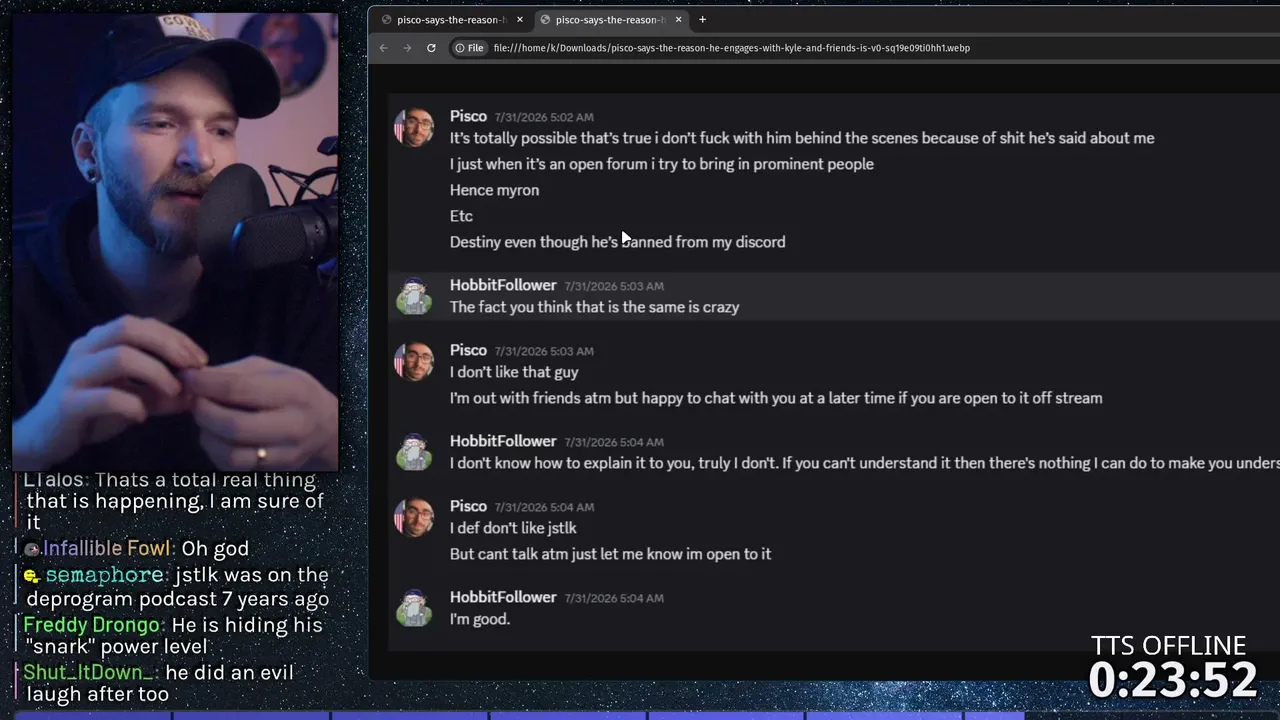Image resolution: width=1280 pixels, height=720 pixels.
Task: Click the streamer webcam feed
Action: (x=175, y=240)
